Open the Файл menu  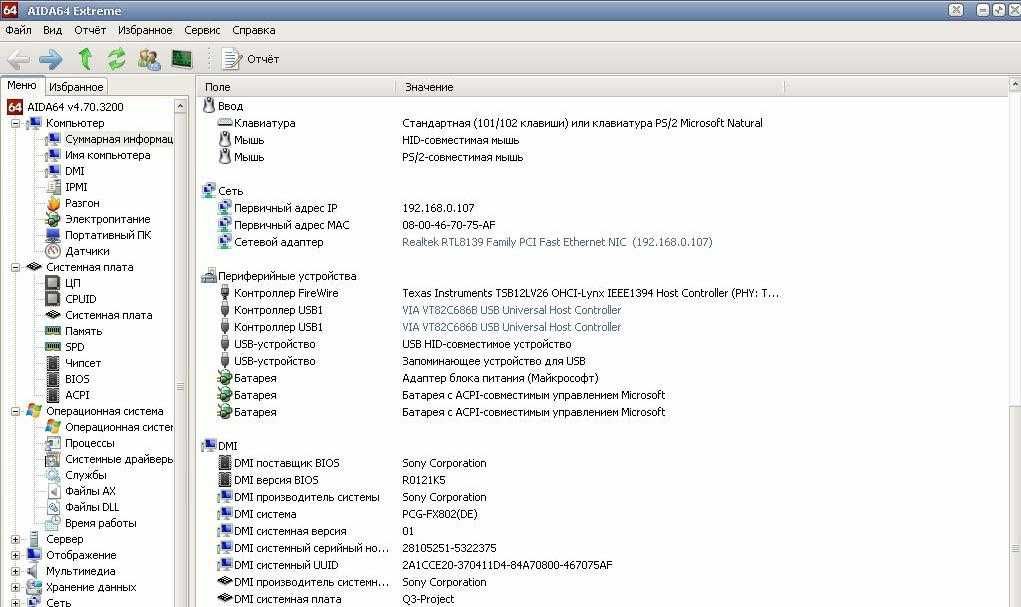tap(18, 30)
